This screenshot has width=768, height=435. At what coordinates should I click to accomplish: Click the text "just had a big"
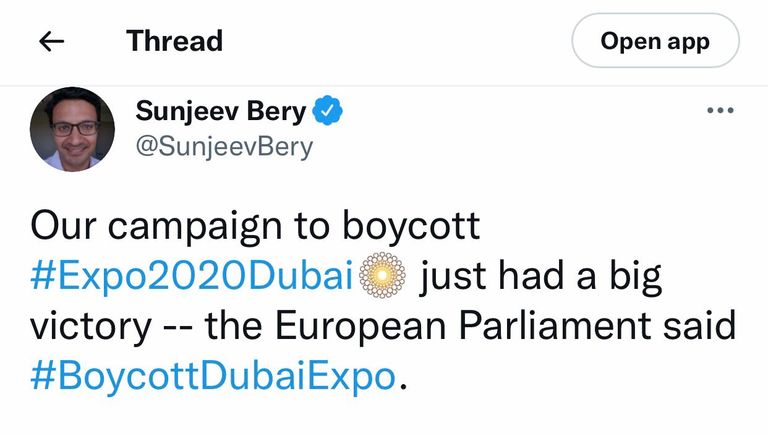[x=540, y=277]
